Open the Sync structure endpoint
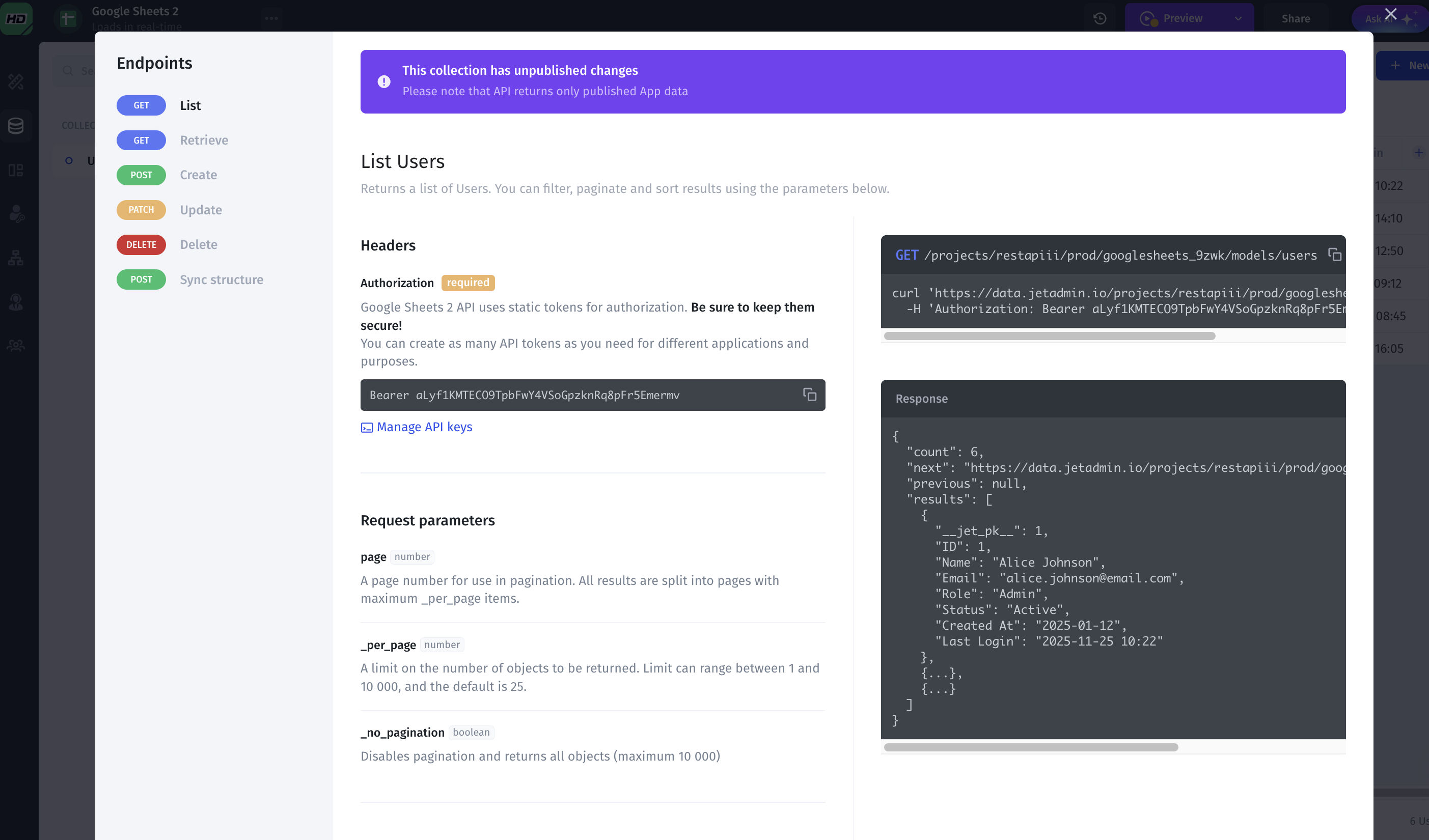The image size is (1429, 840). [221, 279]
